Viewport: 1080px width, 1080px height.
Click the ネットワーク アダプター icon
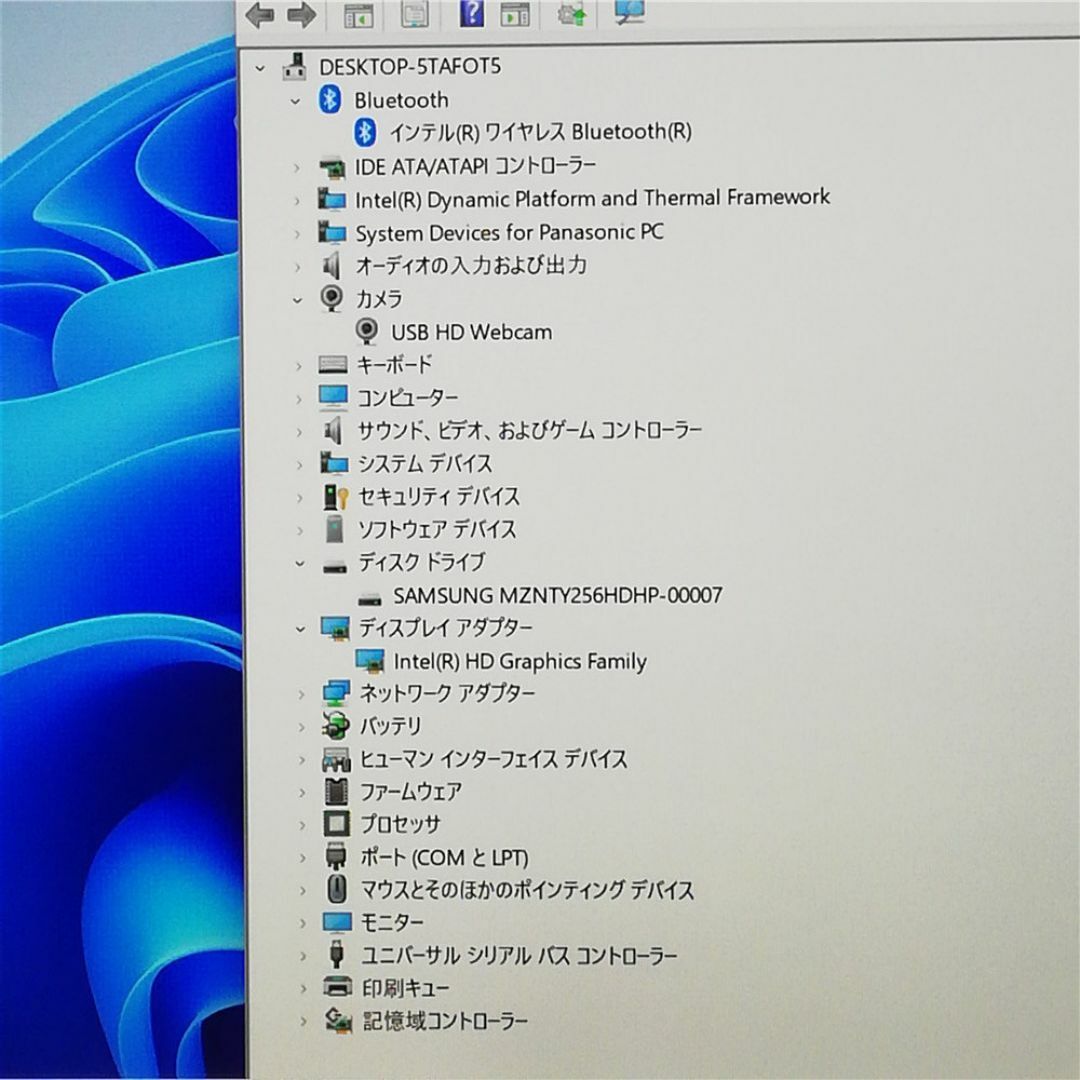click(x=336, y=693)
